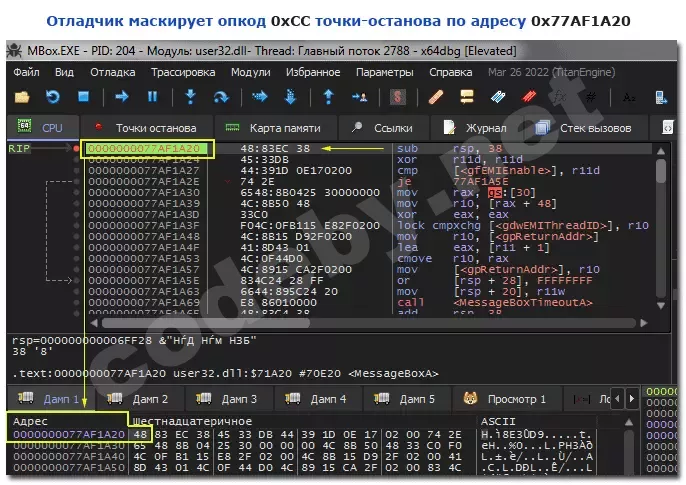
Task: Show the Labels list (blue tags icon)
Action: (498, 96)
